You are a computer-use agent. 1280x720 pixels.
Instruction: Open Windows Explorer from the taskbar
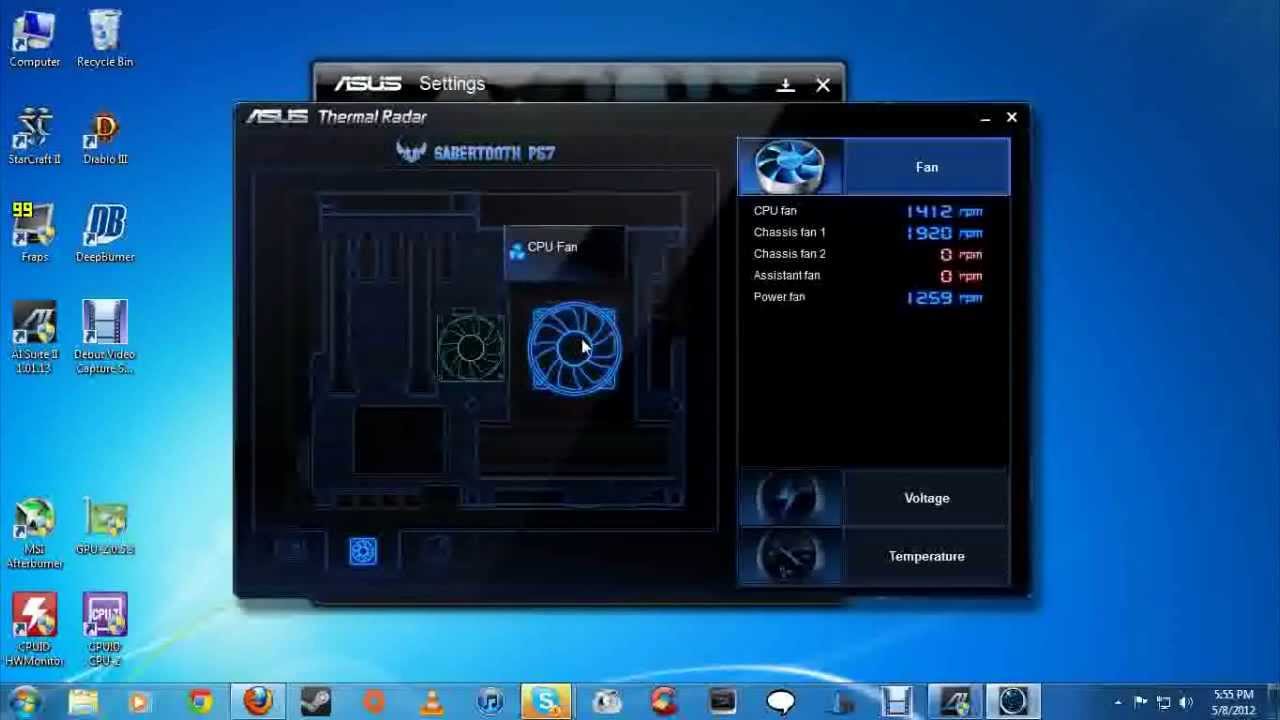(x=83, y=702)
